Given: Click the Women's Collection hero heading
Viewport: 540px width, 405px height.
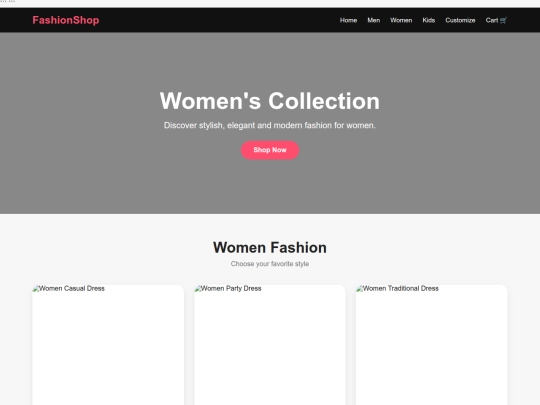Looking at the screenshot, I should tap(270, 101).
